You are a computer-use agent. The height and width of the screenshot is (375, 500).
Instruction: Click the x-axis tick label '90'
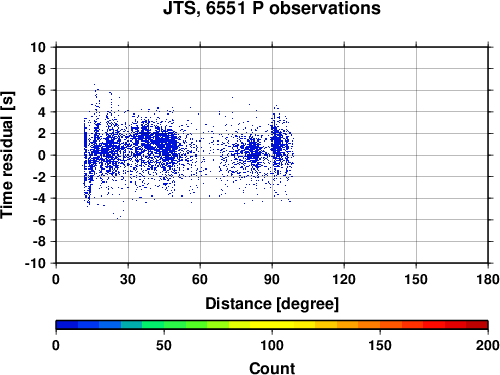click(272, 279)
